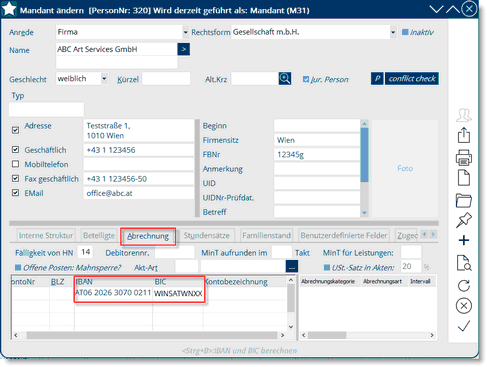Click bank table left scroll arrow

(15, 335)
